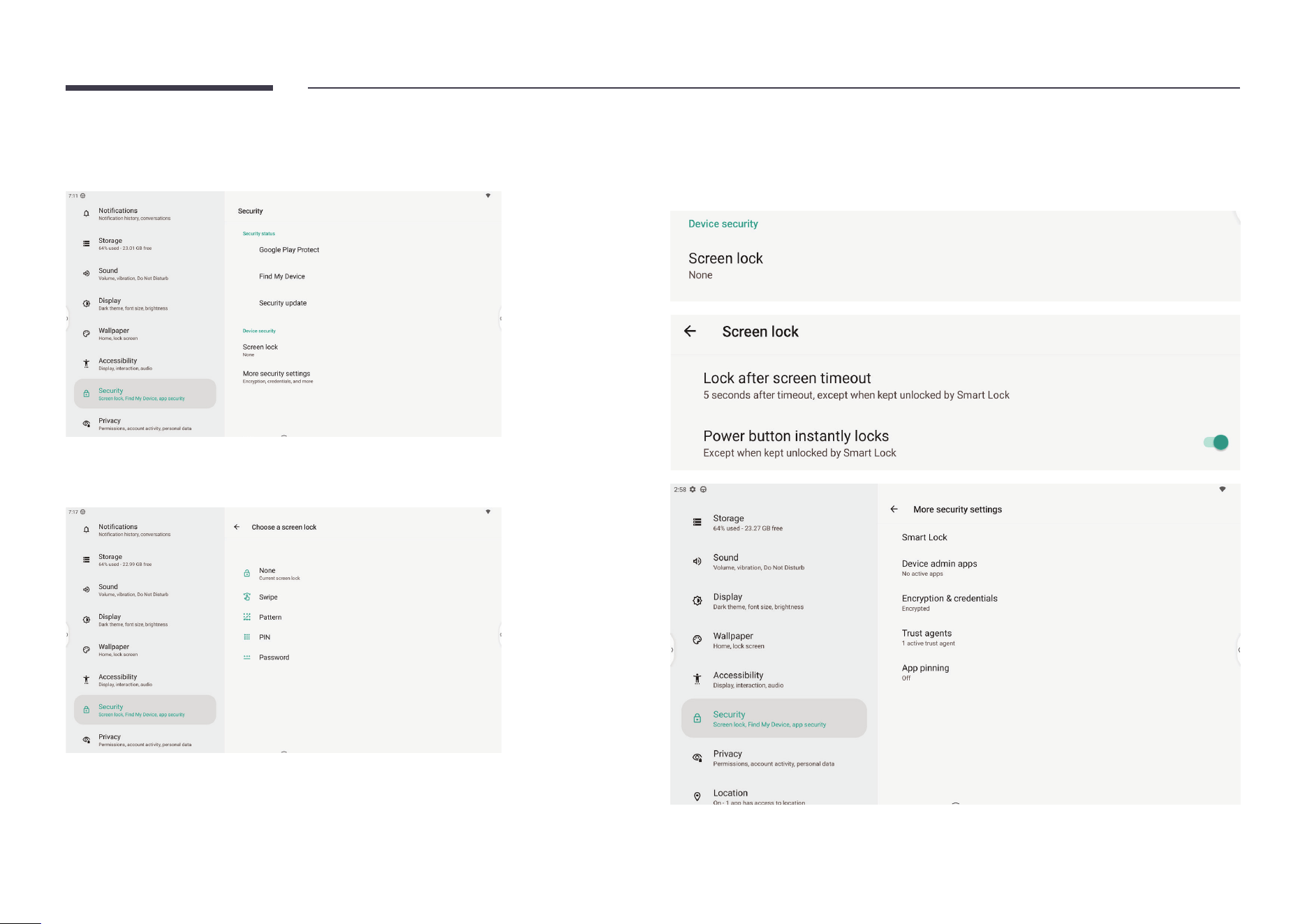Choose the Swipe screen lock label
The width and height of the screenshot is (1307, 924).
point(268,597)
